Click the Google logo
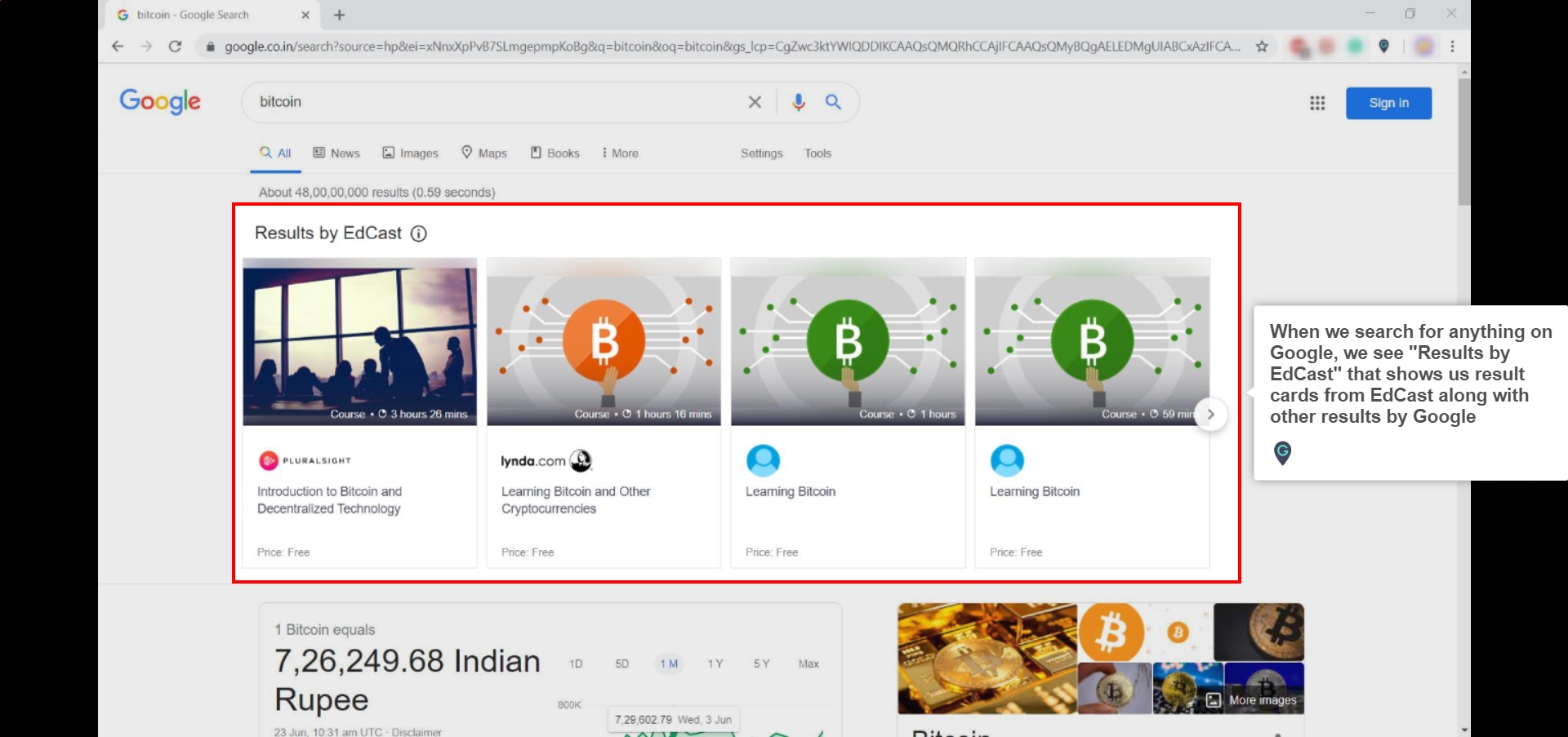 tap(160, 101)
